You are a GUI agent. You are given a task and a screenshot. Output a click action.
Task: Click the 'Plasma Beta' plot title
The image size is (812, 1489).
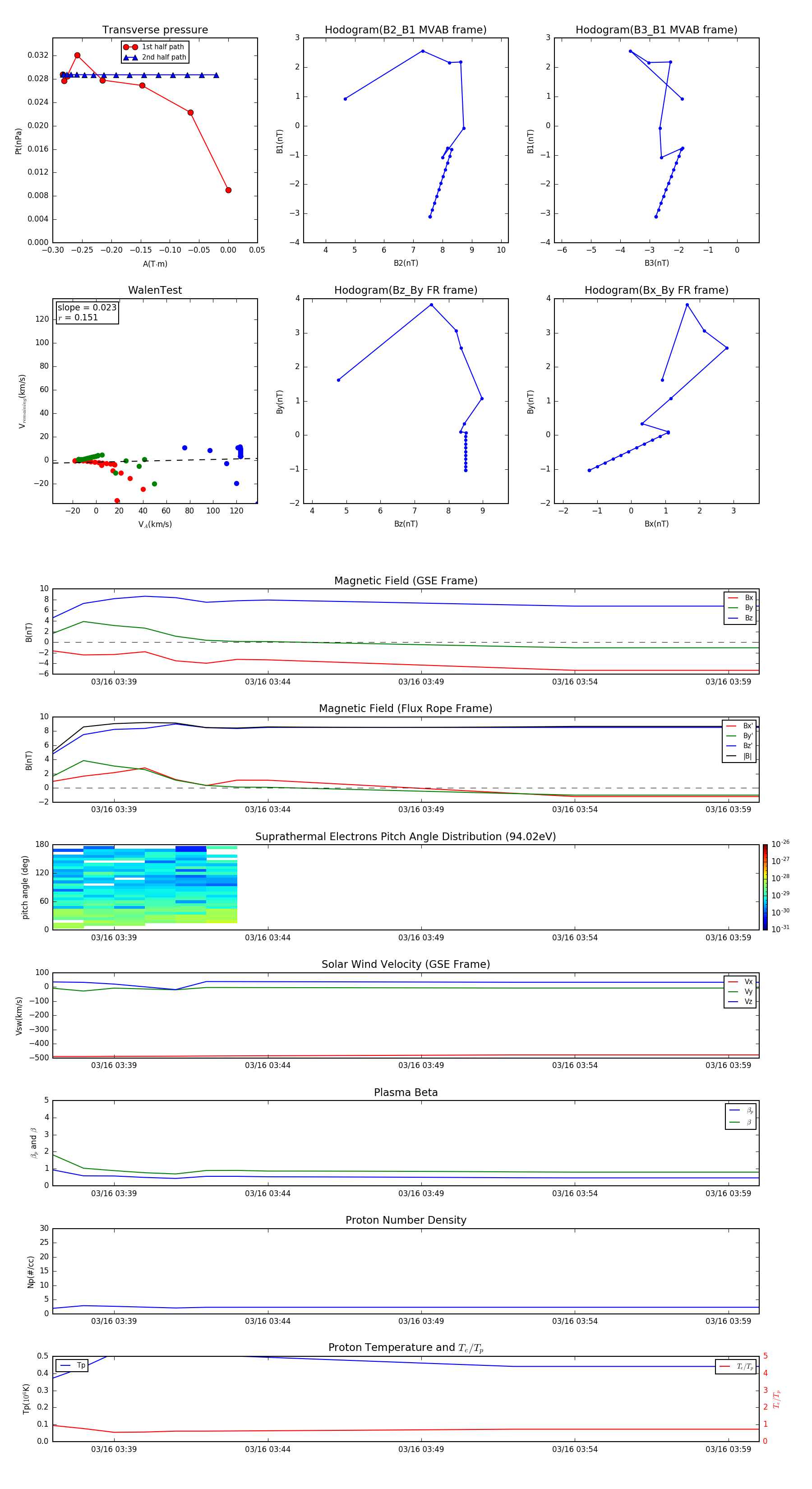click(406, 1092)
